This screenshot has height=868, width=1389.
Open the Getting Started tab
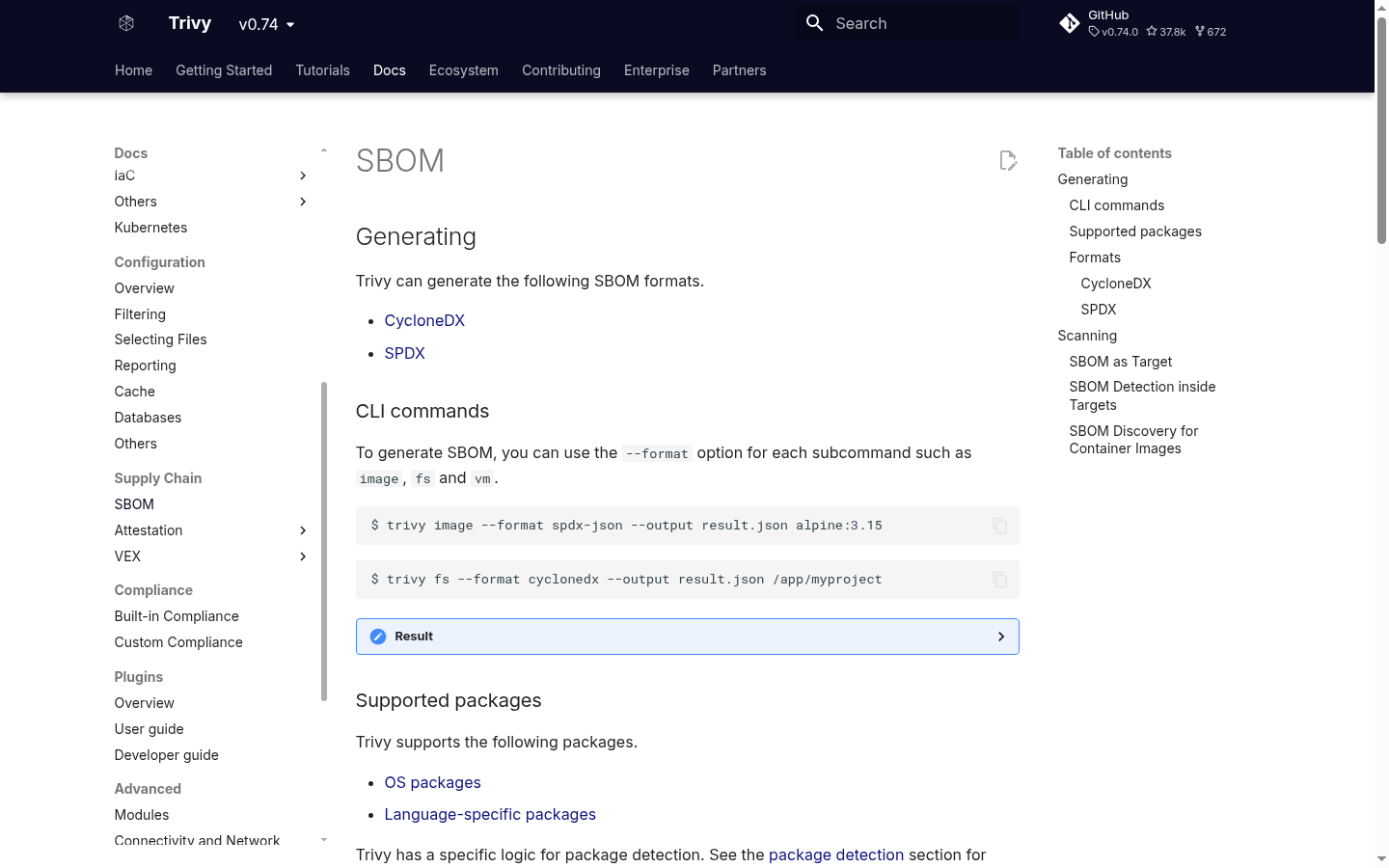224,70
